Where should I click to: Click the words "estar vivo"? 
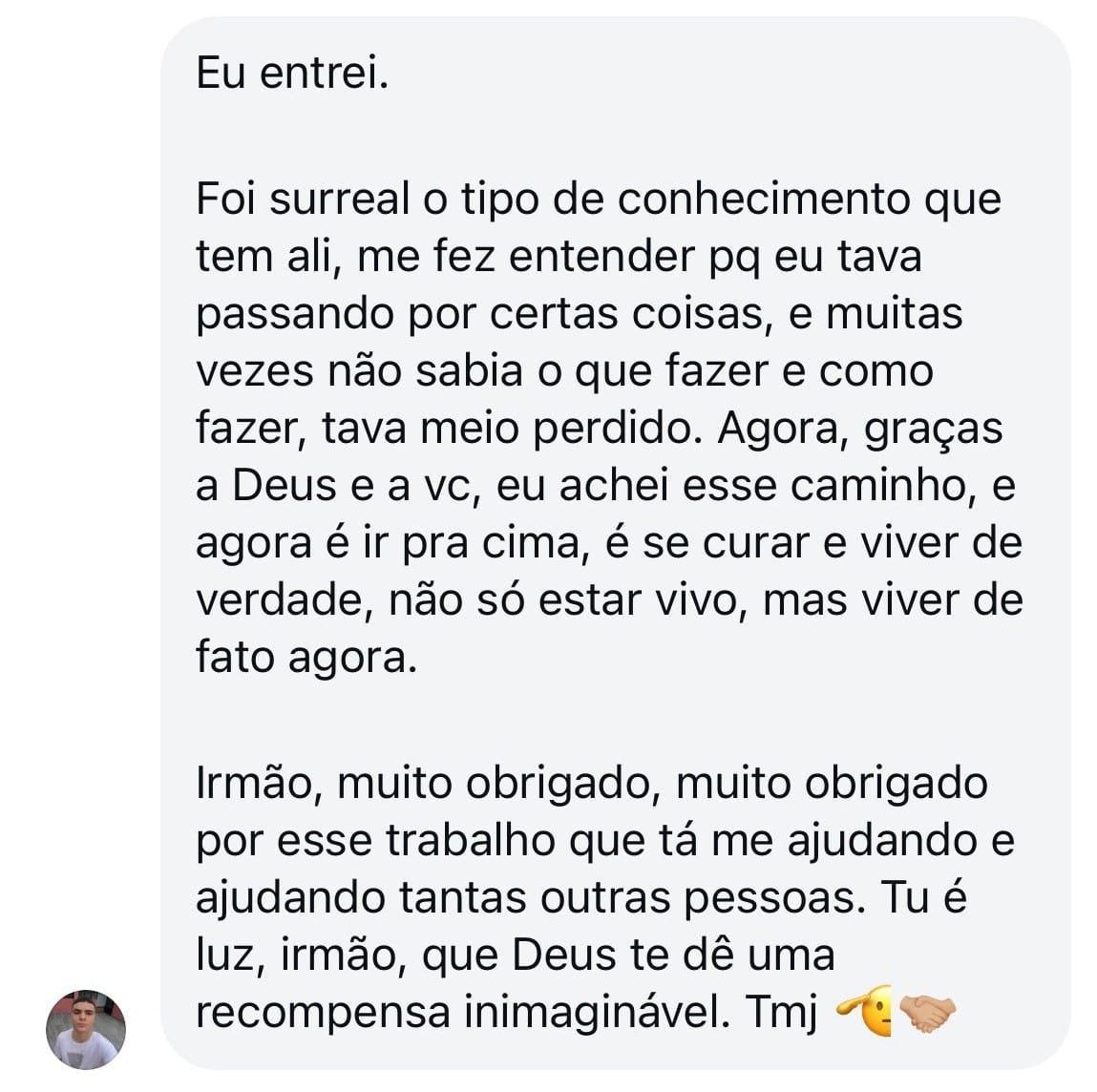click(x=641, y=601)
